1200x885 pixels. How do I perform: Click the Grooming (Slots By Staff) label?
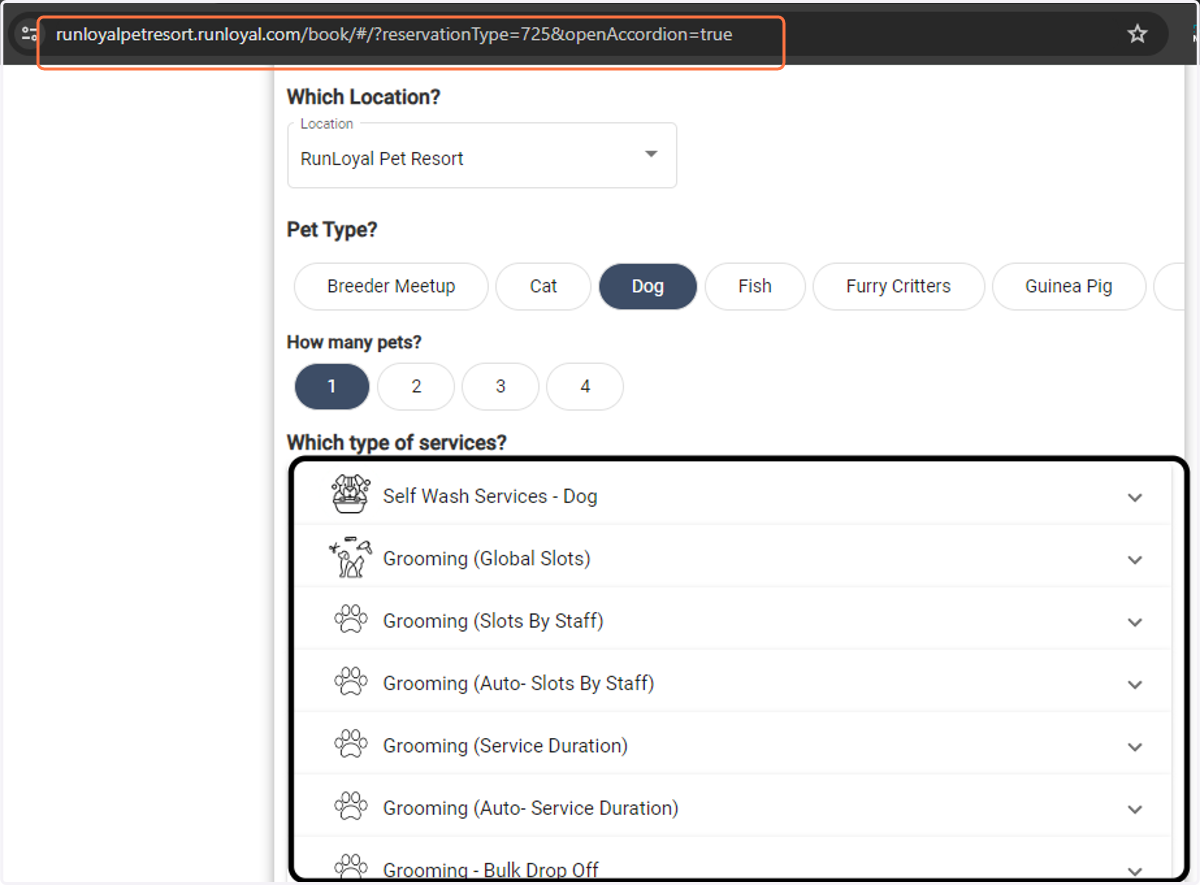[x=493, y=621]
